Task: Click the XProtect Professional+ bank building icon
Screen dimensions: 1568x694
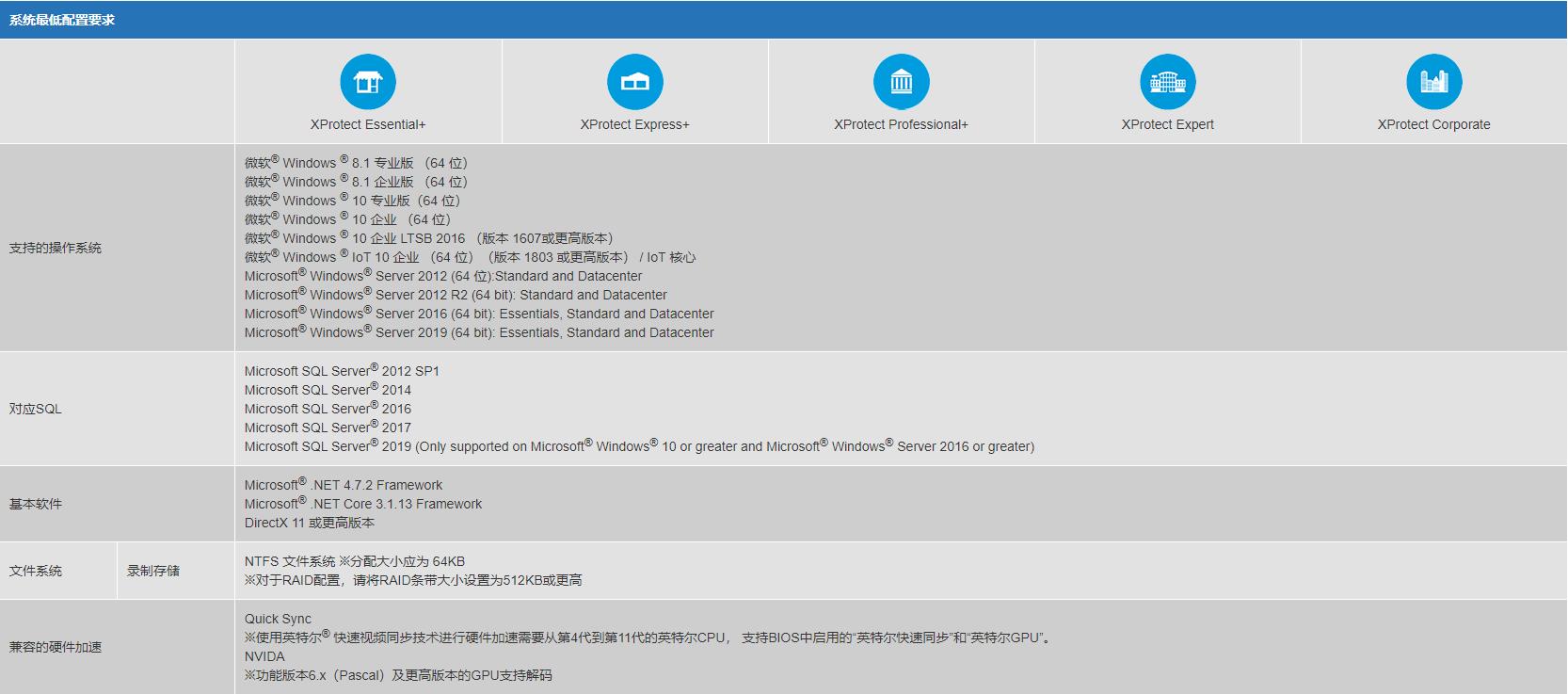Action: click(x=901, y=82)
